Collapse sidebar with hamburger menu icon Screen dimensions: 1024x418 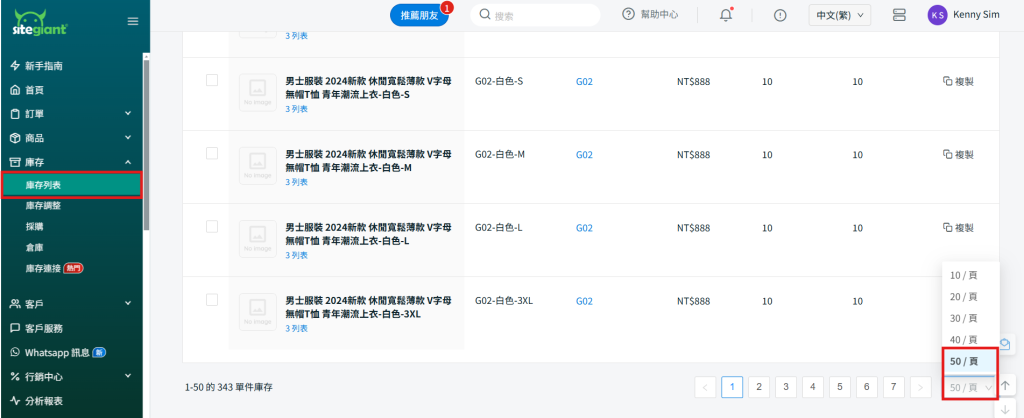pos(133,22)
